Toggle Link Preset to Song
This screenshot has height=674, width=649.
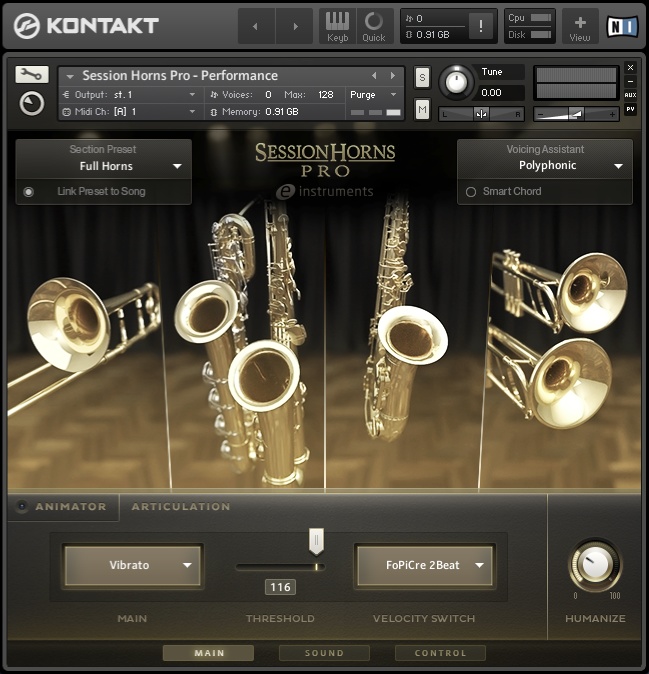pos(29,192)
